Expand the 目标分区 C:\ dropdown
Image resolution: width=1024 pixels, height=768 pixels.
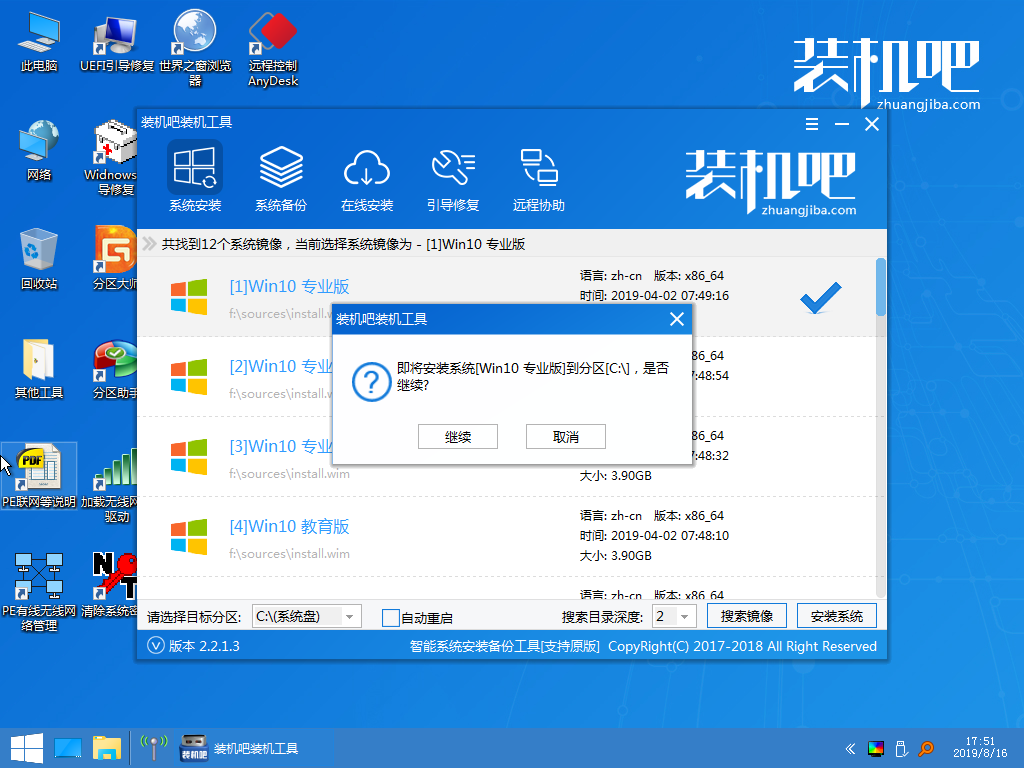coord(350,617)
